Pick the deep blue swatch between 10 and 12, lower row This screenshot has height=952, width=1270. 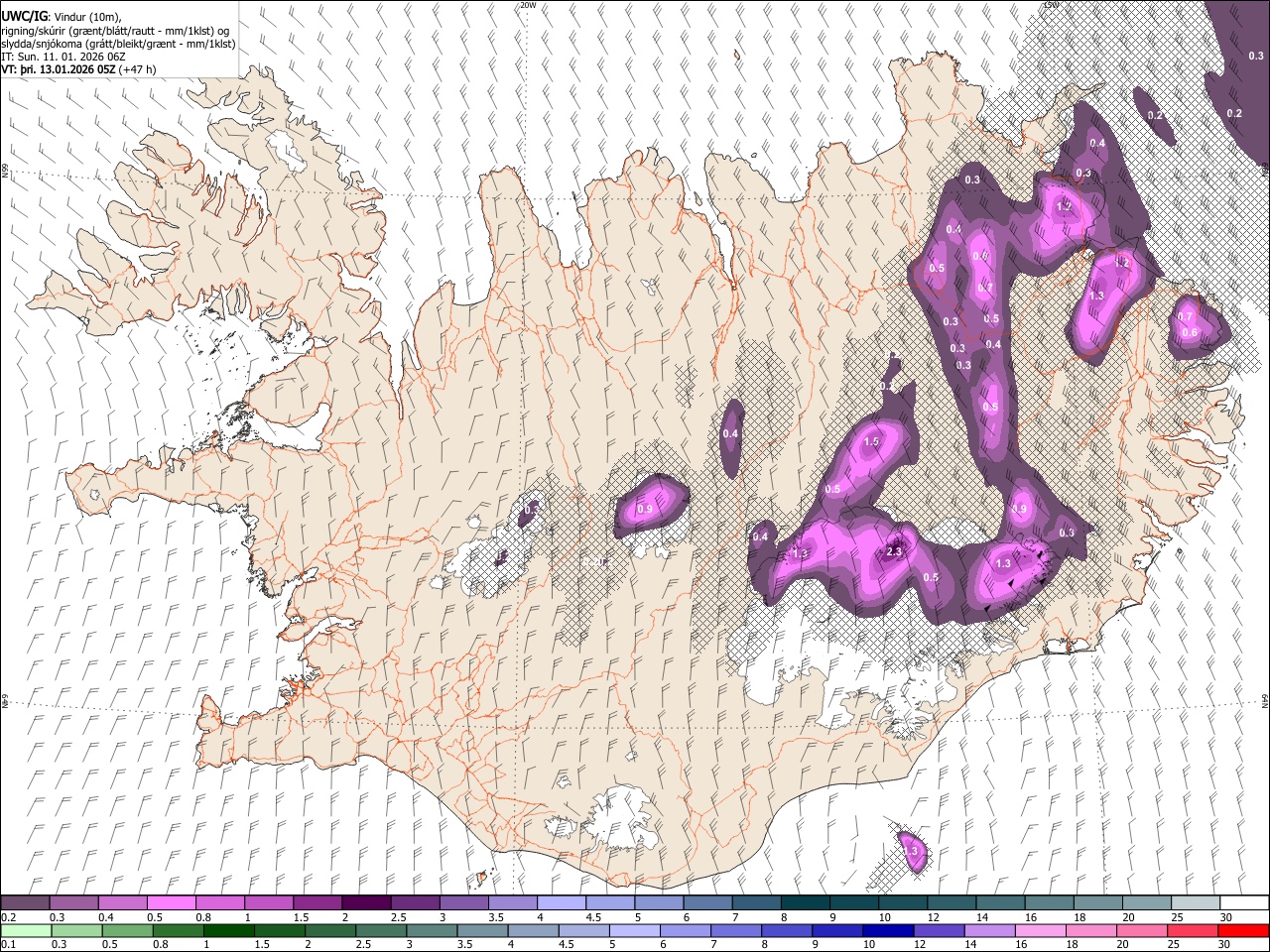tap(890, 930)
